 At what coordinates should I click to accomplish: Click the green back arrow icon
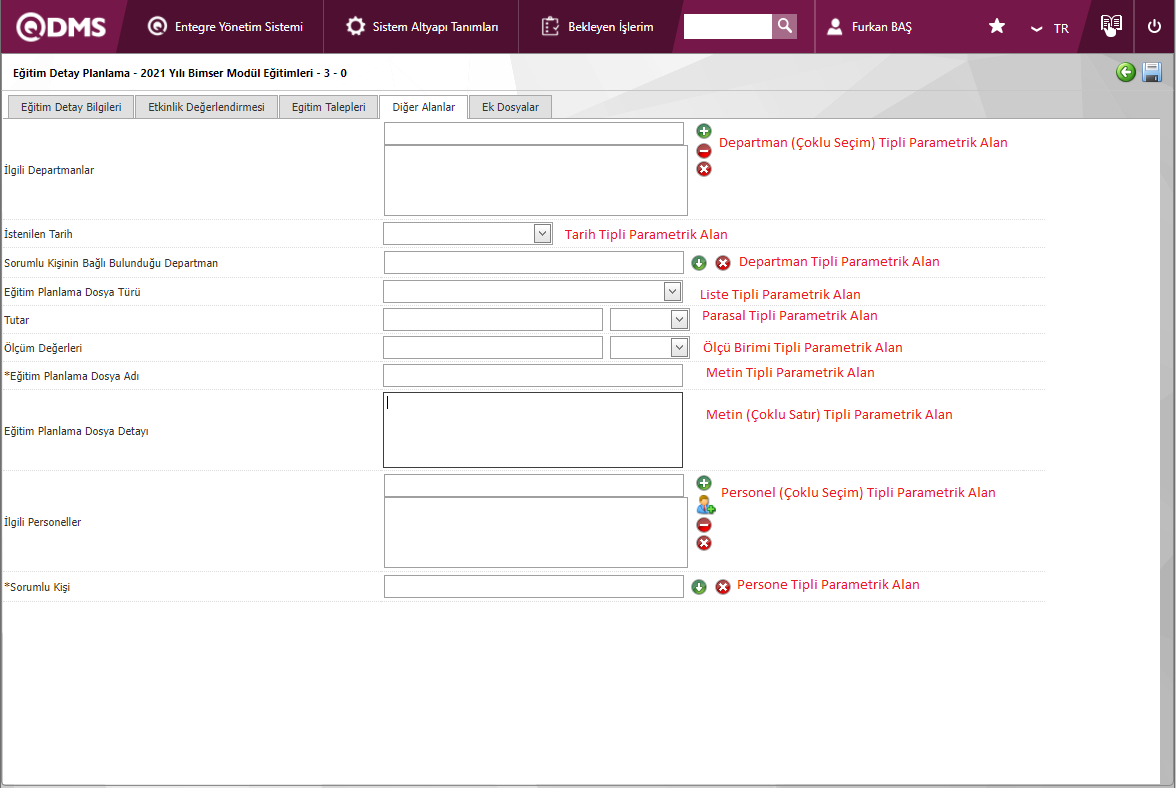1126,72
